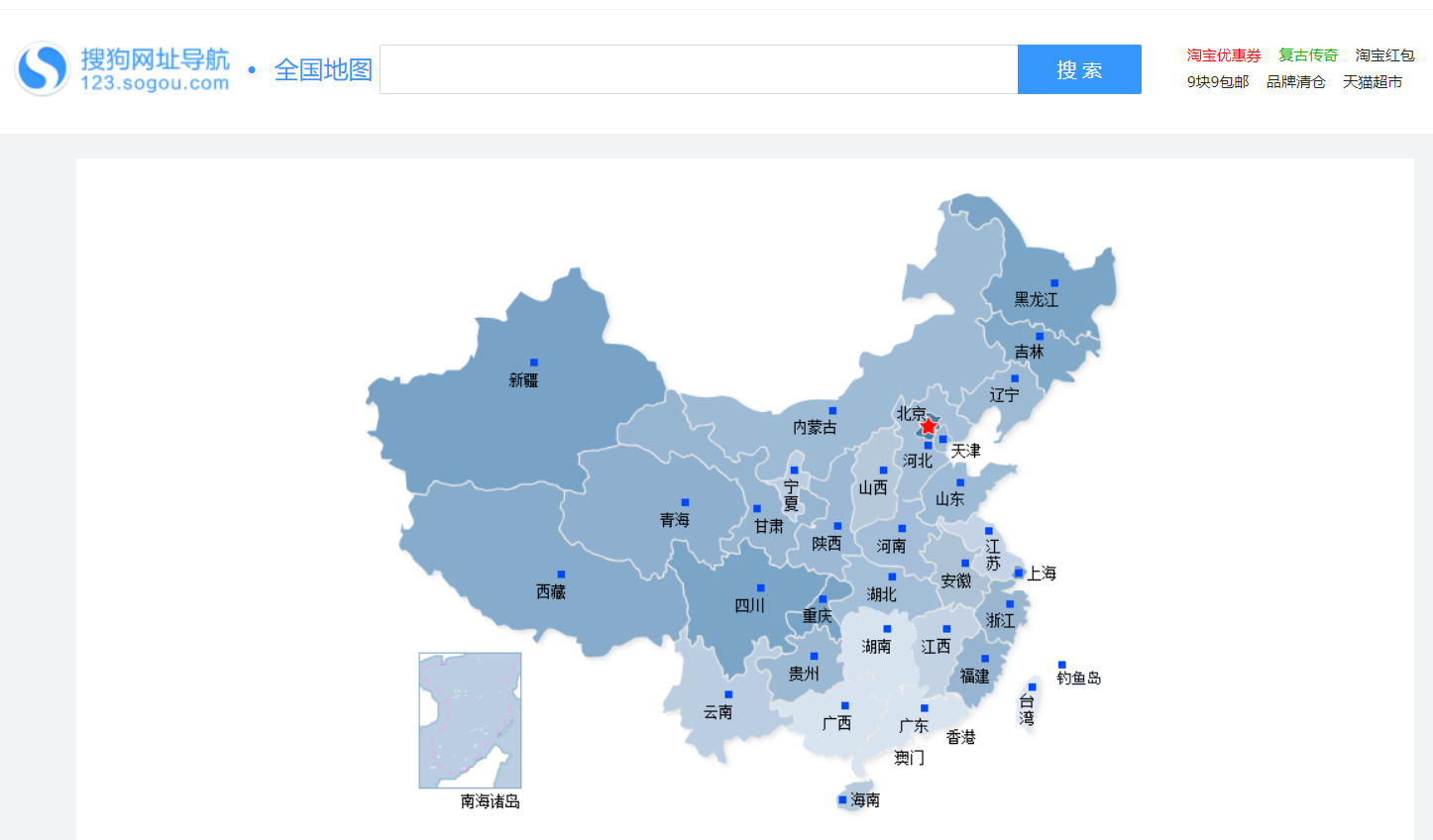Image resolution: width=1433 pixels, height=840 pixels.
Task: Open the Sogou navigation logo
Action: [x=123, y=69]
